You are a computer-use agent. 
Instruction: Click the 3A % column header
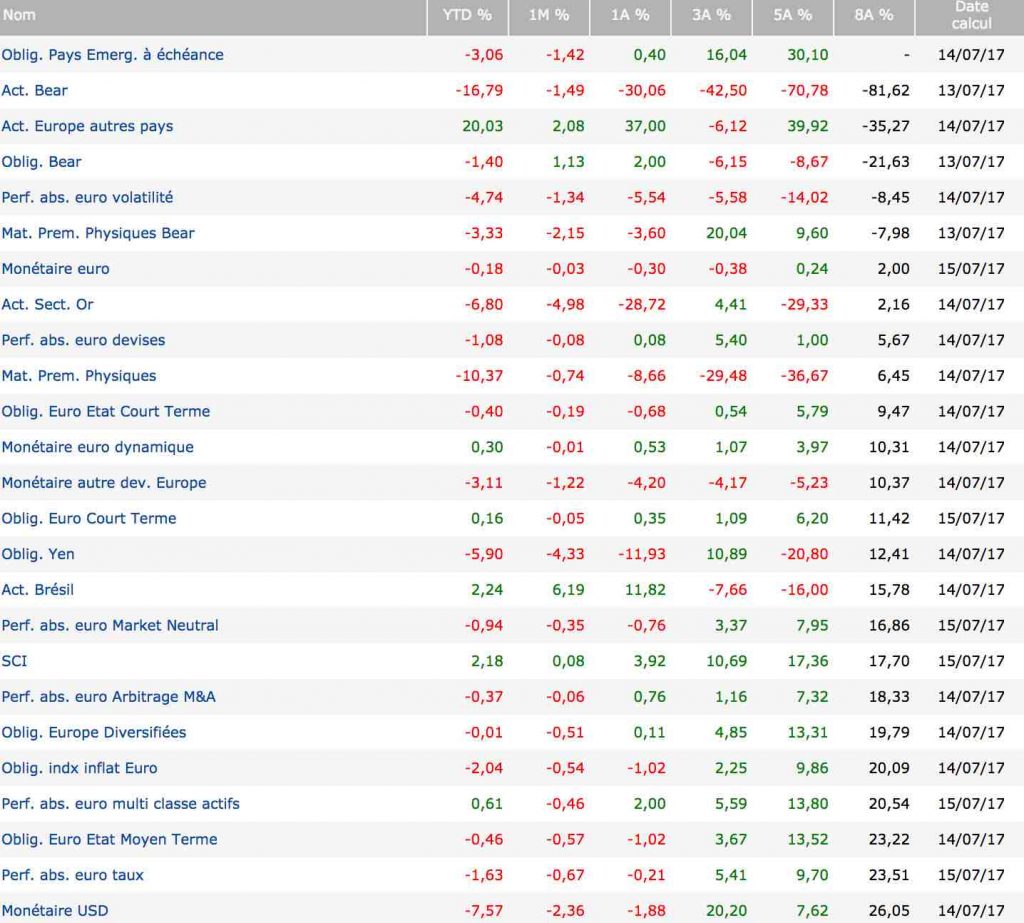pos(710,15)
